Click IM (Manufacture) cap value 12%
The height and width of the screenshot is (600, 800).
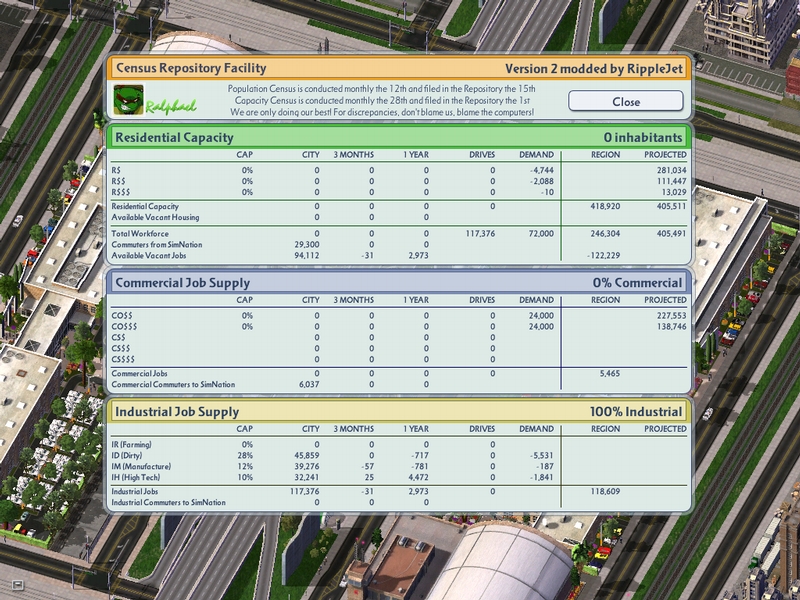(x=245, y=466)
